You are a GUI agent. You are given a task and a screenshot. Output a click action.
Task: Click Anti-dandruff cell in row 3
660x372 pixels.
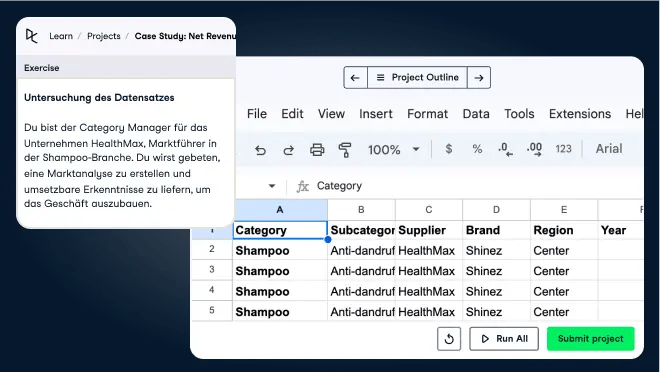click(361, 271)
